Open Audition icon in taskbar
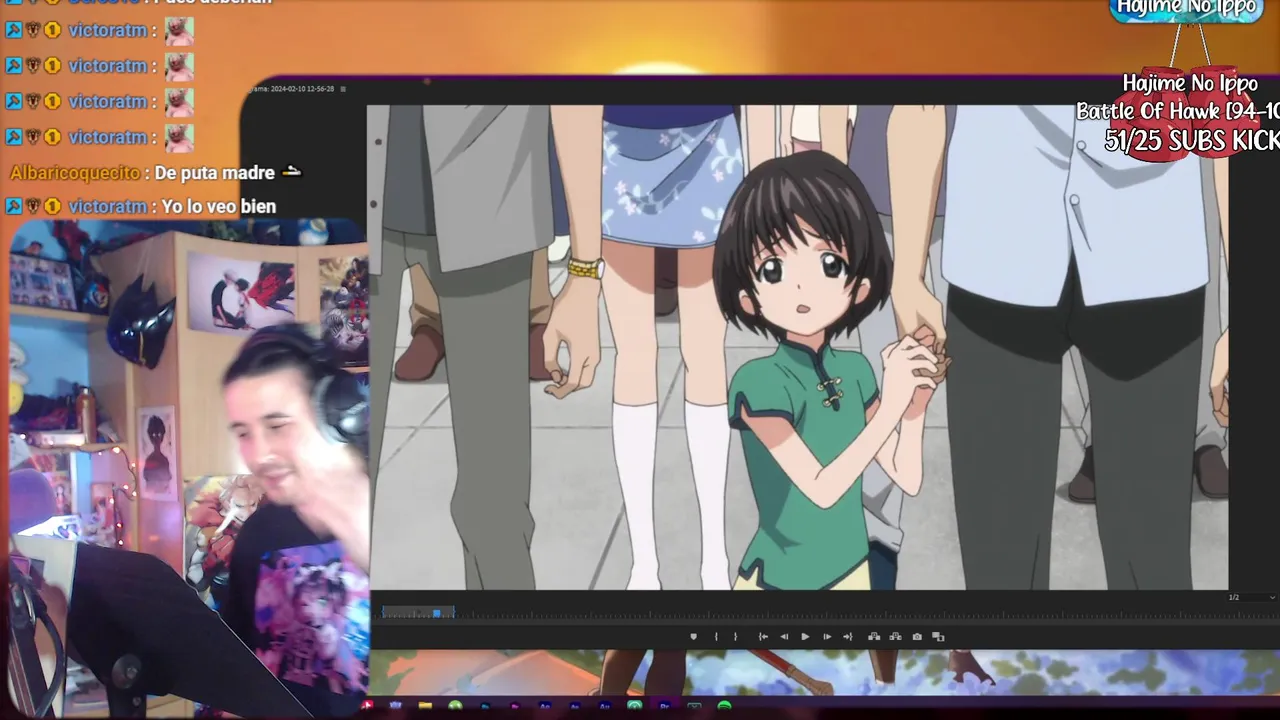Screen dimensions: 1280x720 [x=605, y=706]
